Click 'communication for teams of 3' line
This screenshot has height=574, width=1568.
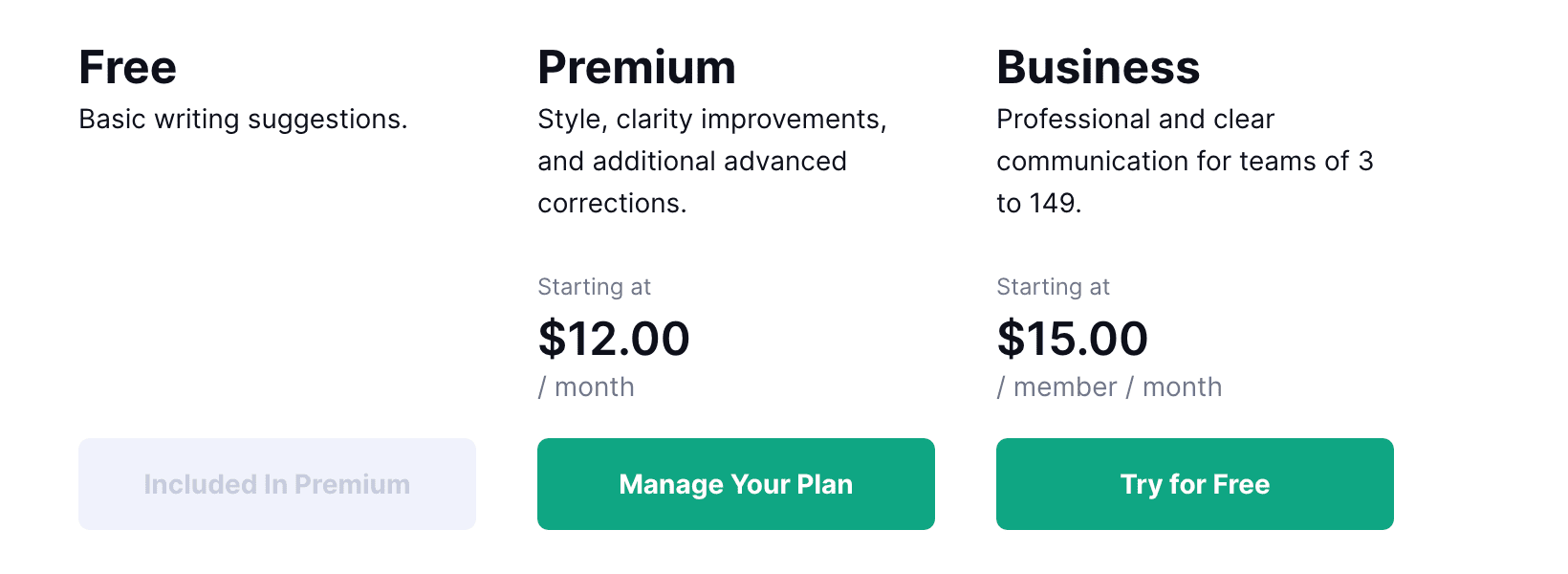coord(1185,161)
